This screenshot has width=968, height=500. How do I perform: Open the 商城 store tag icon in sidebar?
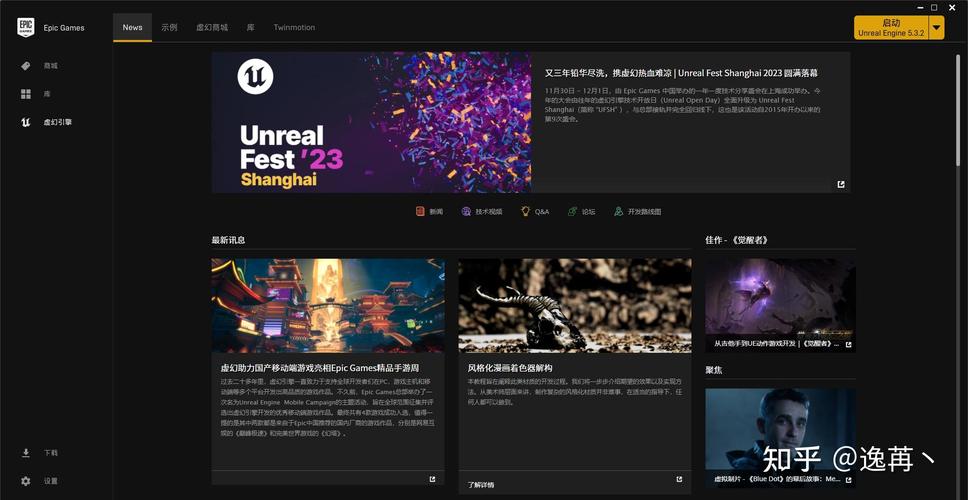pos(25,65)
